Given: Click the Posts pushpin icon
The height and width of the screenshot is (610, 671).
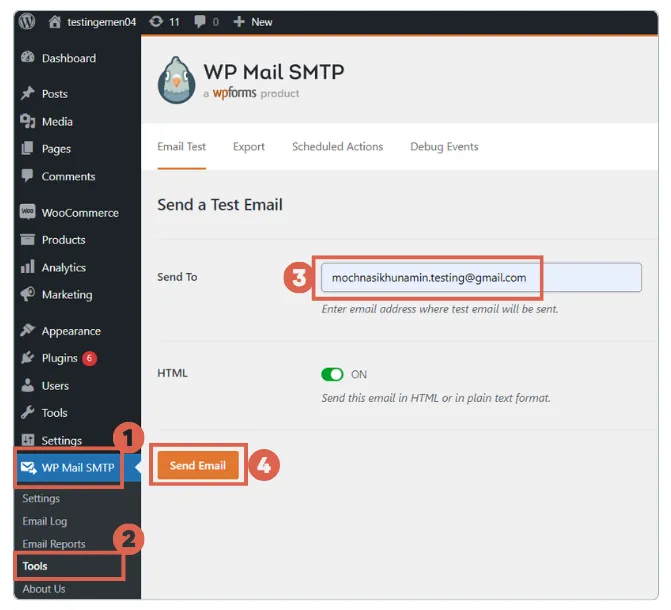Looking at the screenshot, I should click(x=27, y=93).
